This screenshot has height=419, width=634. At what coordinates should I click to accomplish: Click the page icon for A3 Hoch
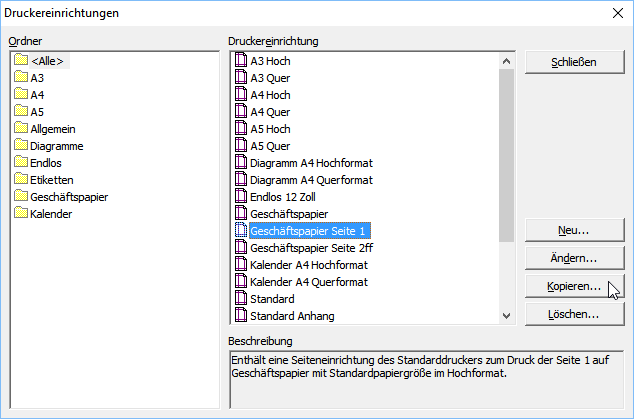(241, 60)
